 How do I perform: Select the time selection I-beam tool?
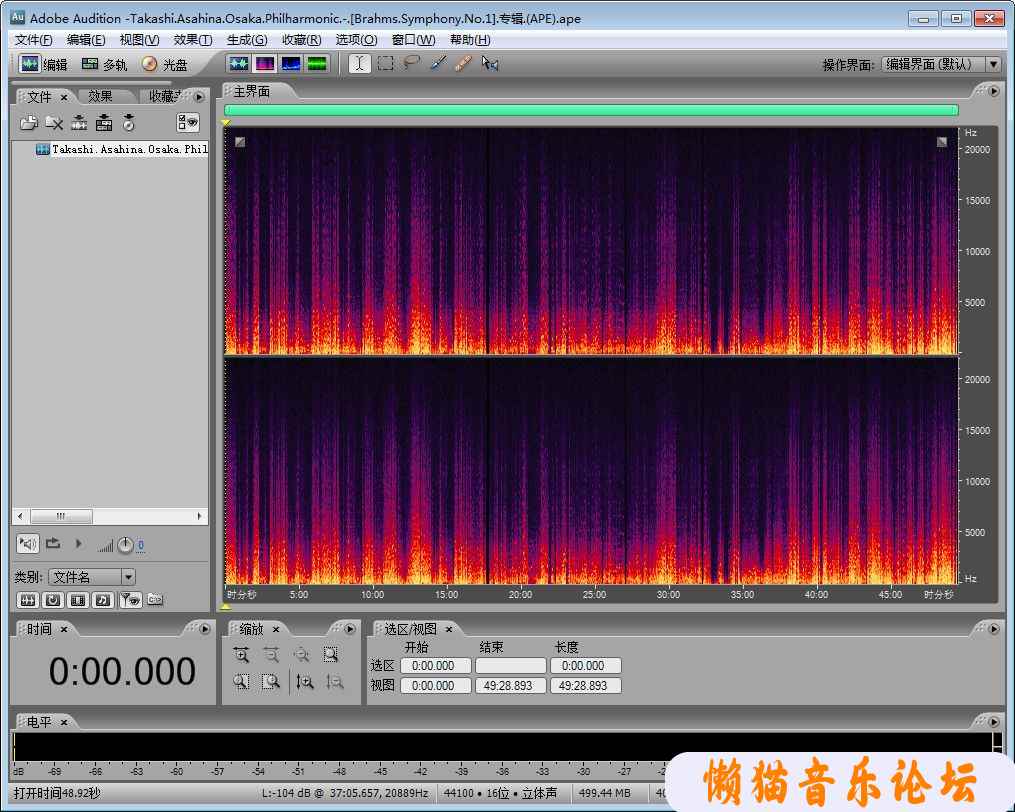(x=360, y=63)
